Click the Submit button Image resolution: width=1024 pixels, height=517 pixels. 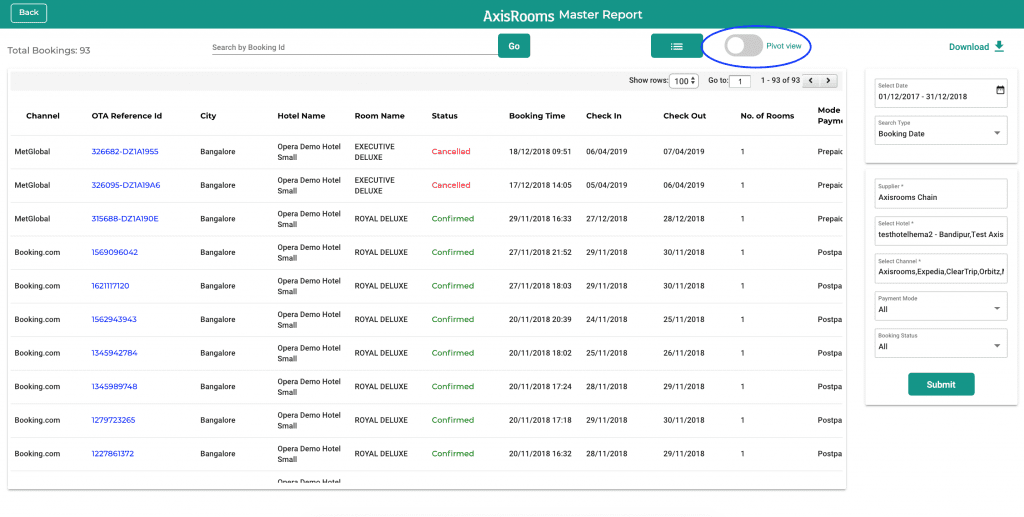[x=941, y=384]
